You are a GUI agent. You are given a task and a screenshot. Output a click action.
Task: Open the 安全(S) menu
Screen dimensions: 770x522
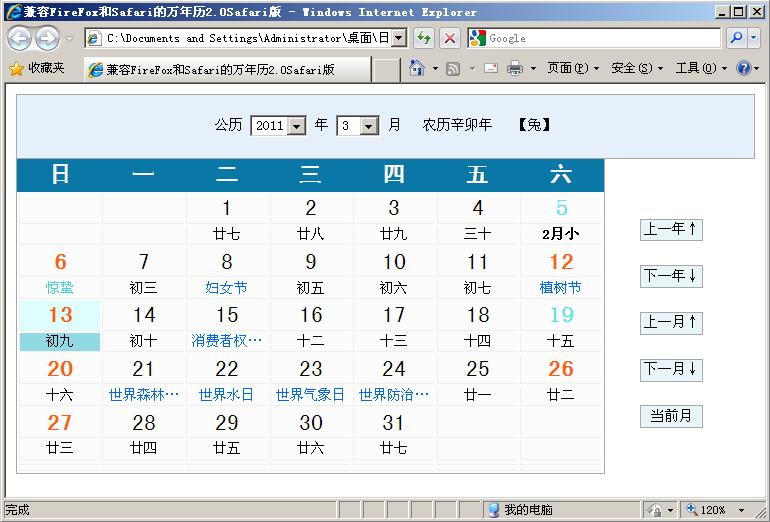[x=637, y=68]
